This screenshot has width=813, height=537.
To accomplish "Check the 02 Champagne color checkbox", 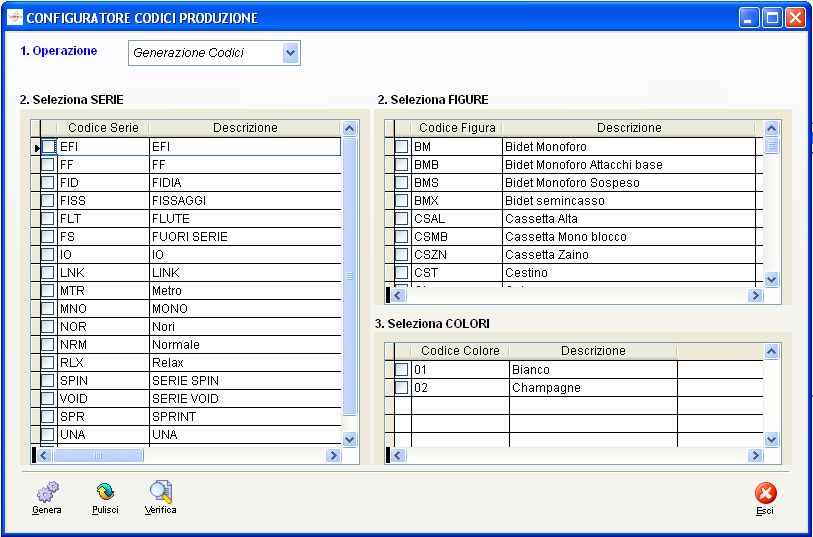I will point(402,388).
